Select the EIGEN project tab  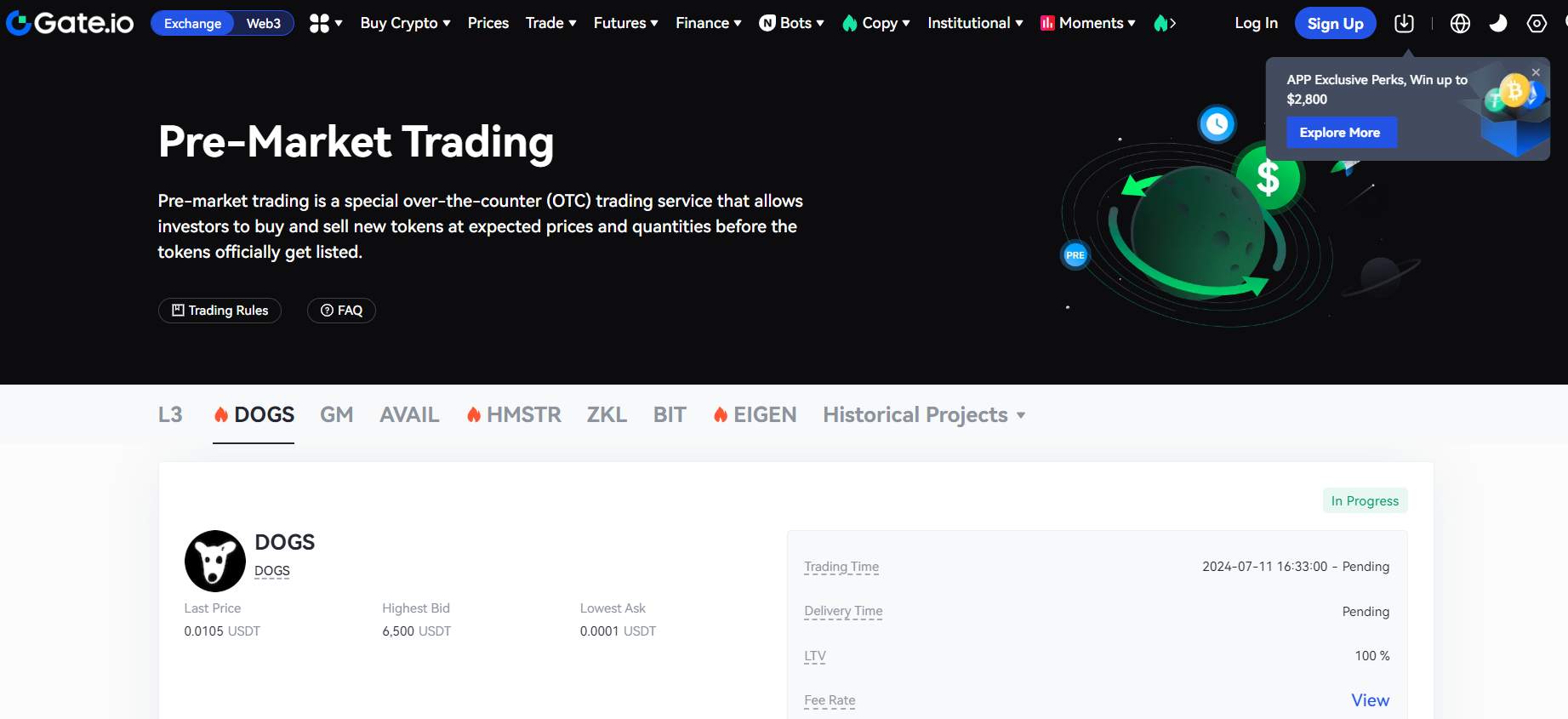755,414
